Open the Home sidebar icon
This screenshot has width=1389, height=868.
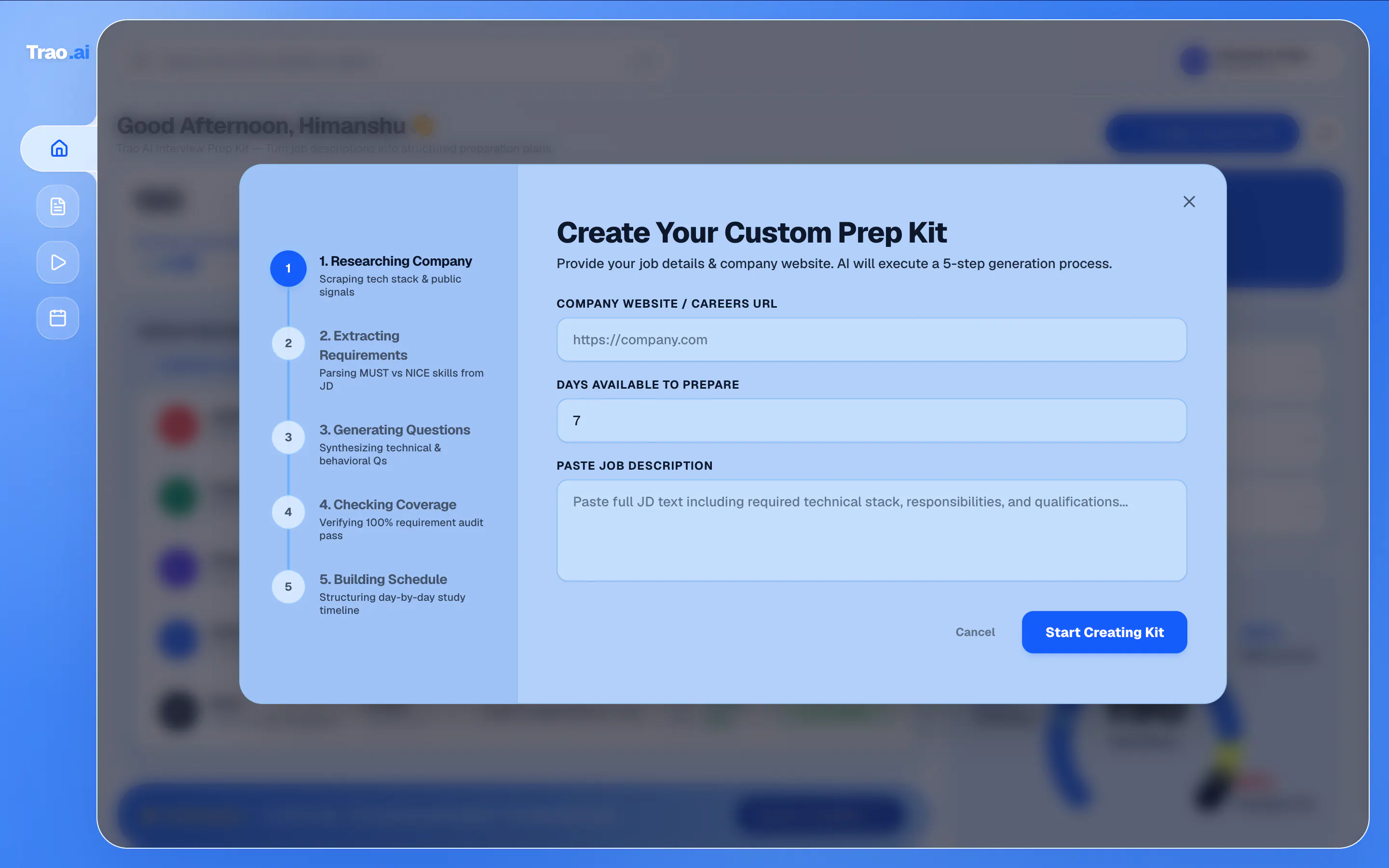58,149
